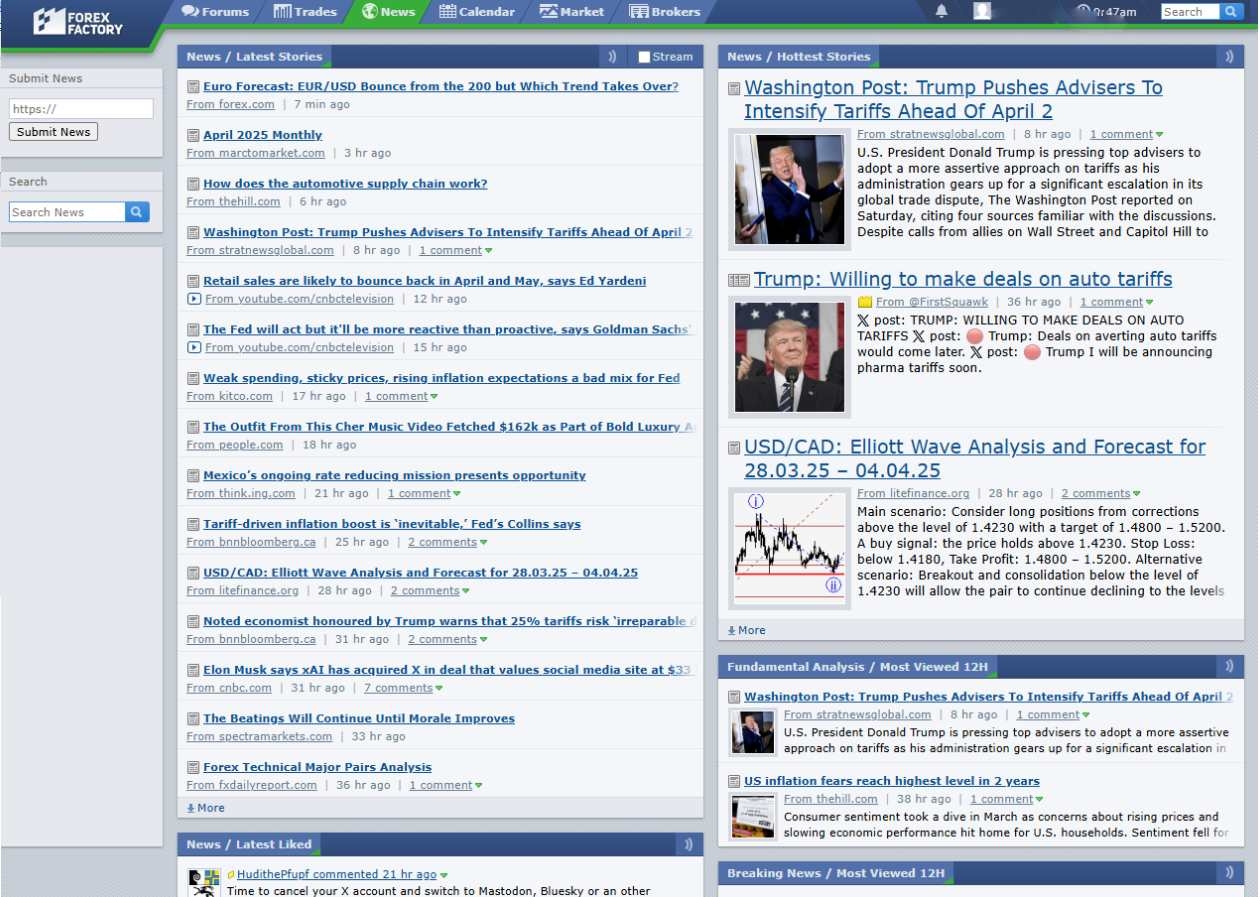Click HuditthePfupf avatar in Latest Liked
The width and height of the screenshot is (1260, 897).
[x=204, y=883]
